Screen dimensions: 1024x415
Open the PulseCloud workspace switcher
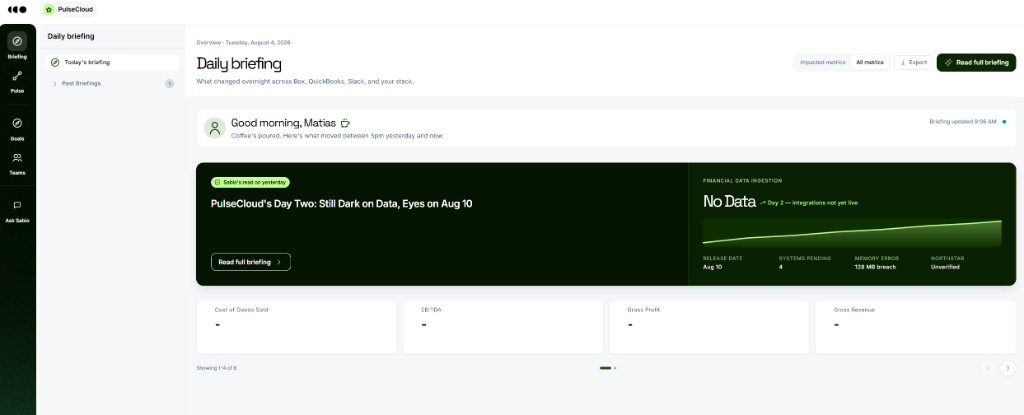69,10
